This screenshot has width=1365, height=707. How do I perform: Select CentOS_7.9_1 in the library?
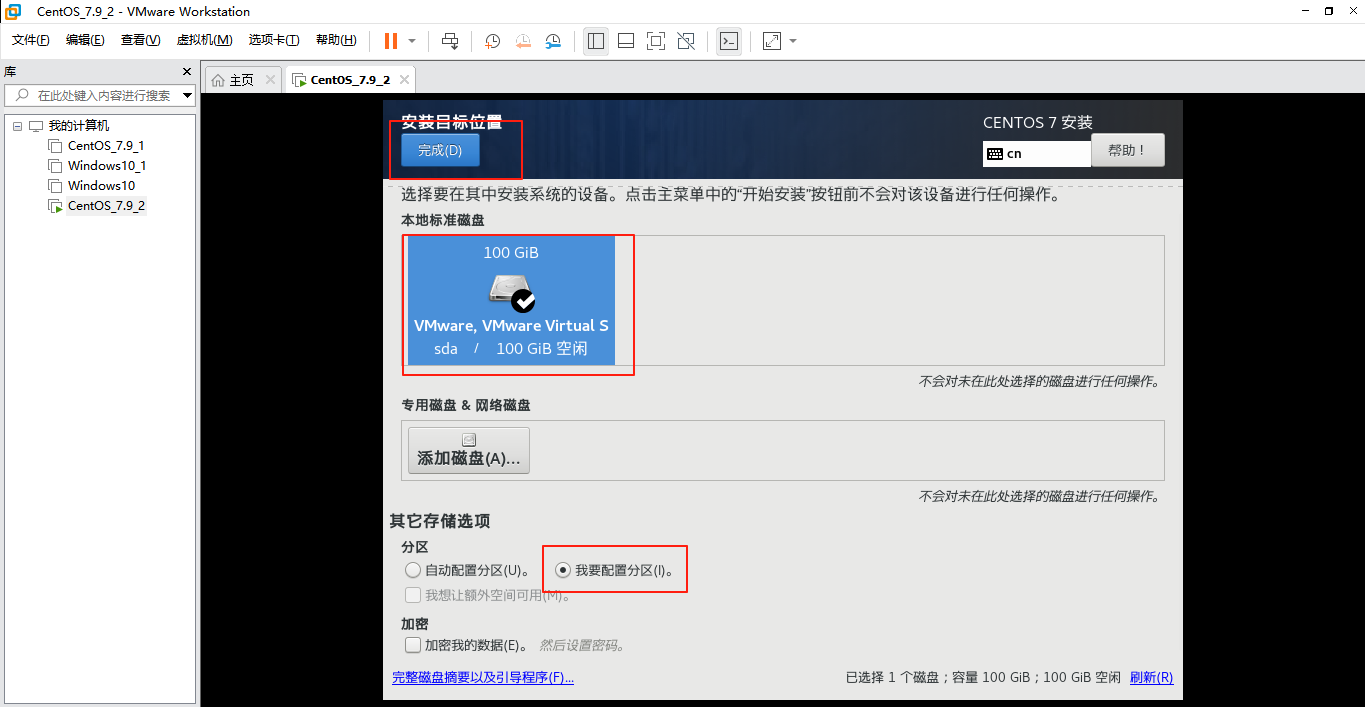tap(104, 145)
